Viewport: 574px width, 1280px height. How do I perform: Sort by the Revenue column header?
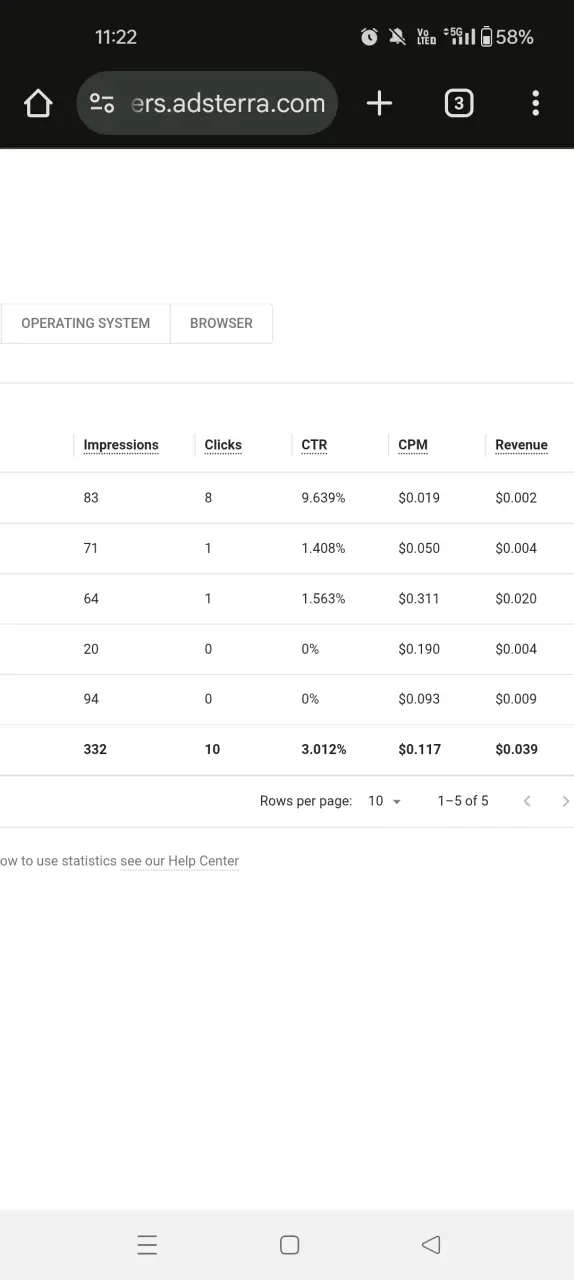[x=521, y=445]
